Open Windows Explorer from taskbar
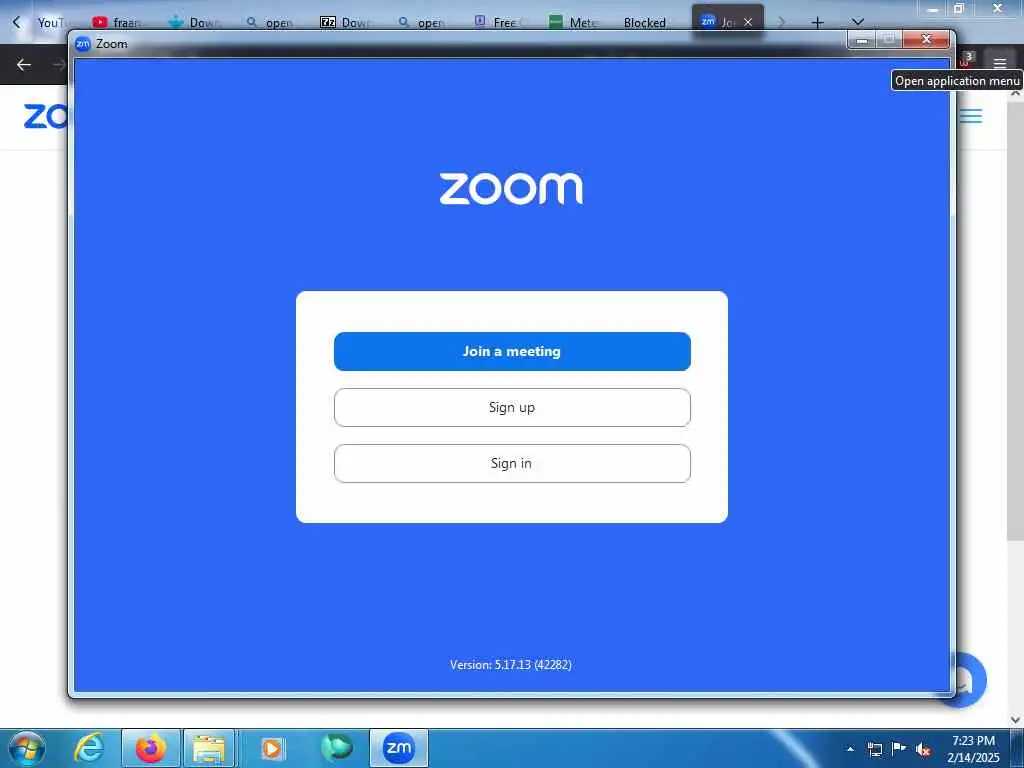This screenshot has width=1024, height=768. (209, 748)
